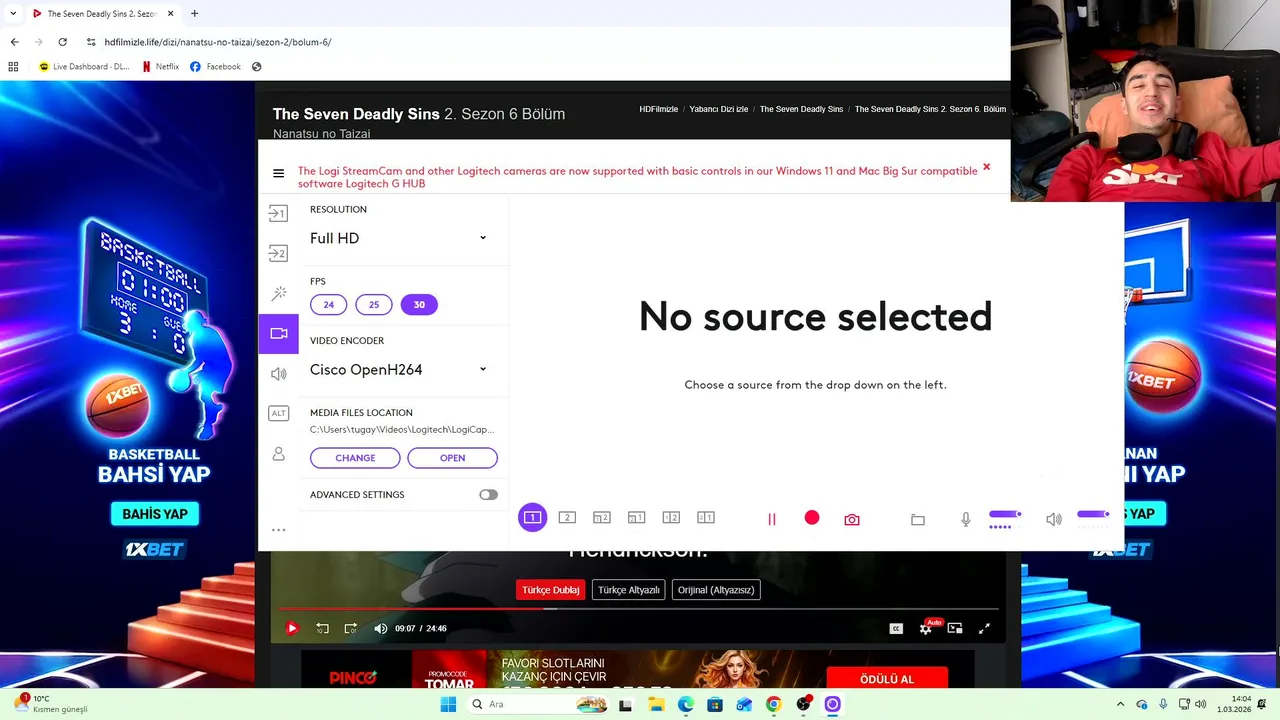Set FPS to 30

[419, 304]
